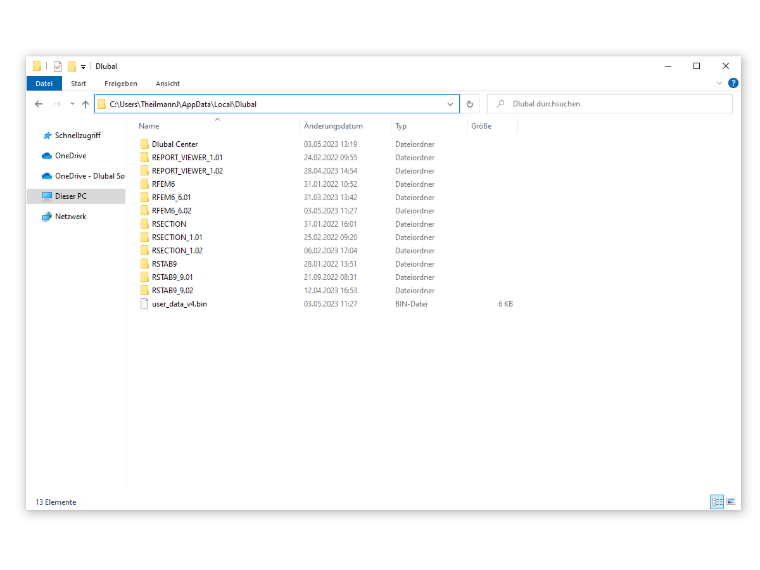Viewport: 760px width, 570px height.
Task: Switch to large icons view layout
Action: tap(731, 502)
